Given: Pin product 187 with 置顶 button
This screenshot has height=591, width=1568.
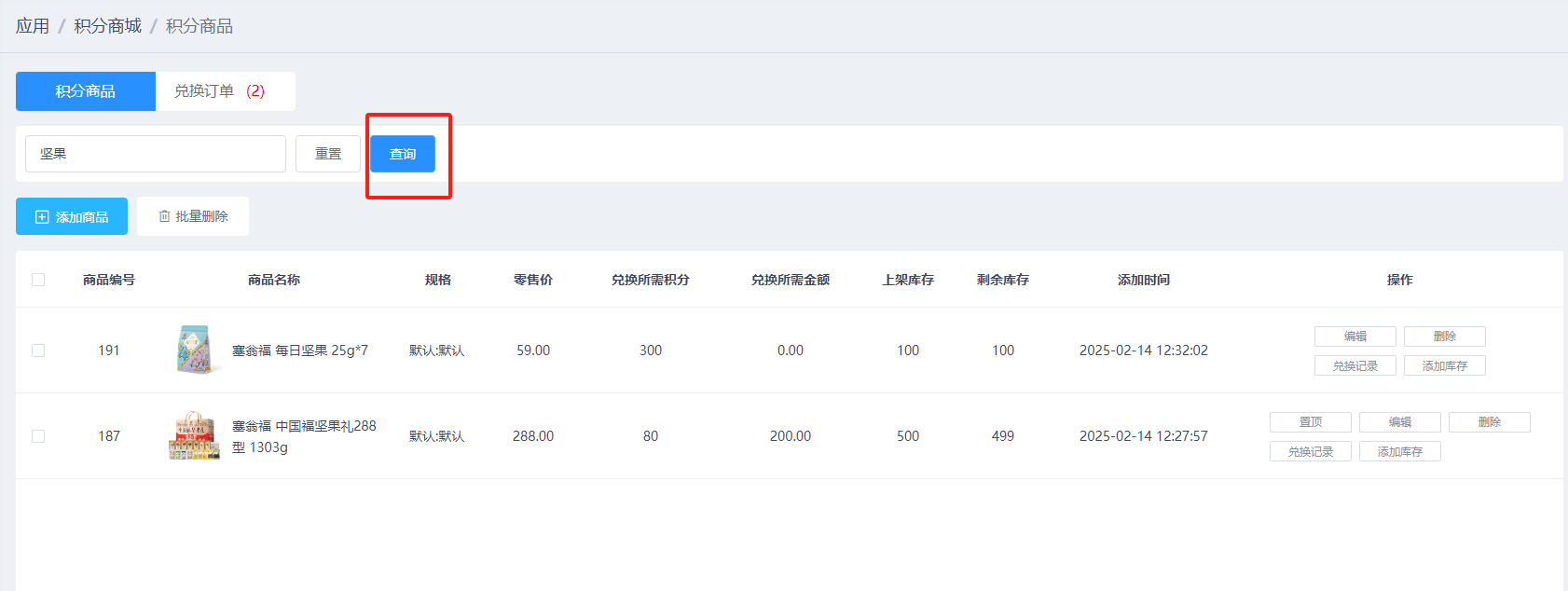Looking at the screenshot, I should (1310, 422).
